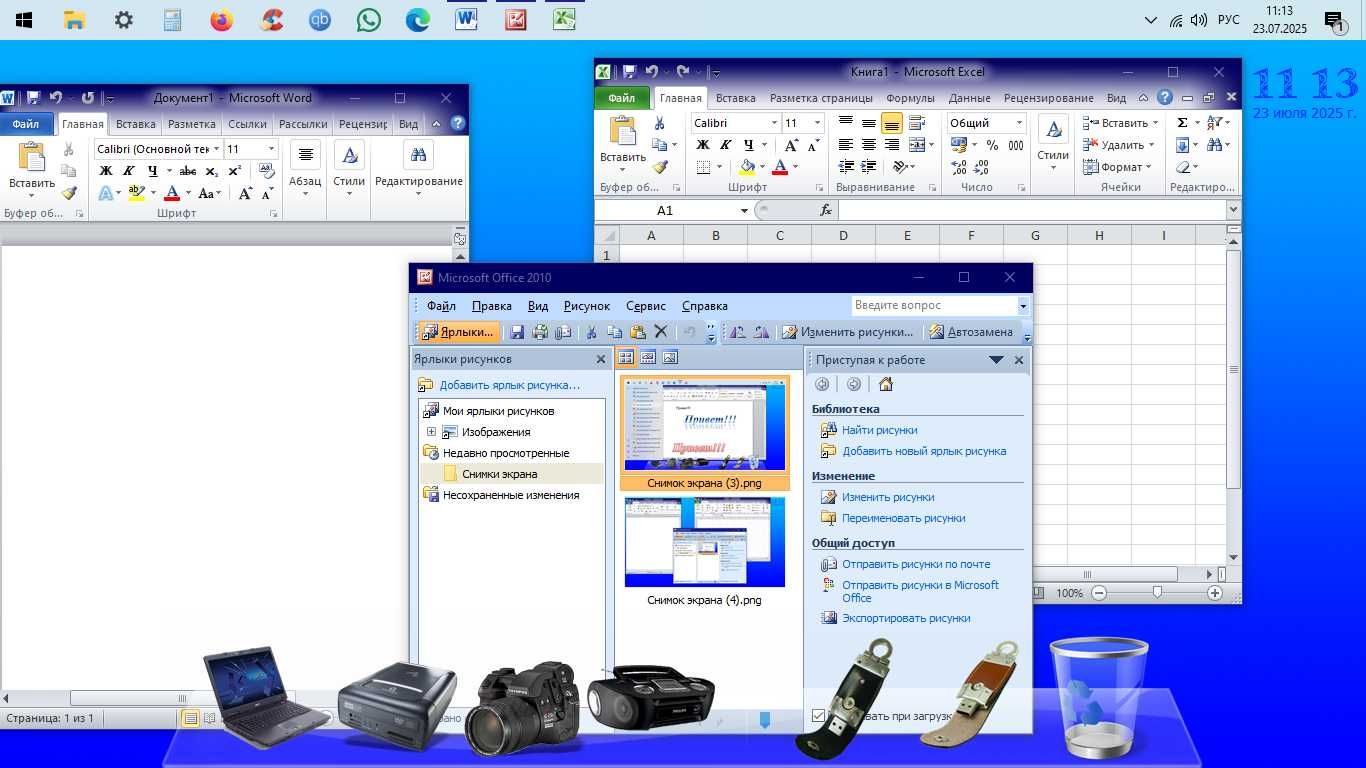Click Word text highlight color button
Image resolution: width=1366 pixels, height=768 pixels.
[136, 193]
